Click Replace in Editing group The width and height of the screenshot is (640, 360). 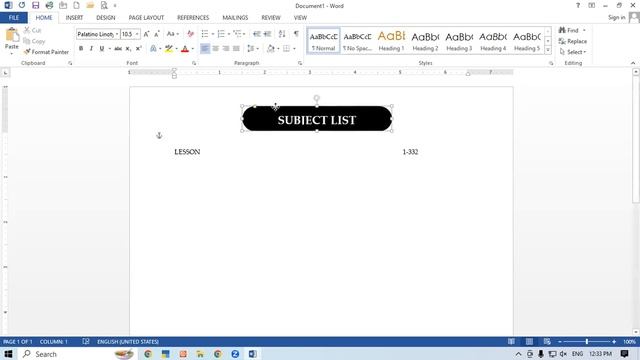coord(573,41)
